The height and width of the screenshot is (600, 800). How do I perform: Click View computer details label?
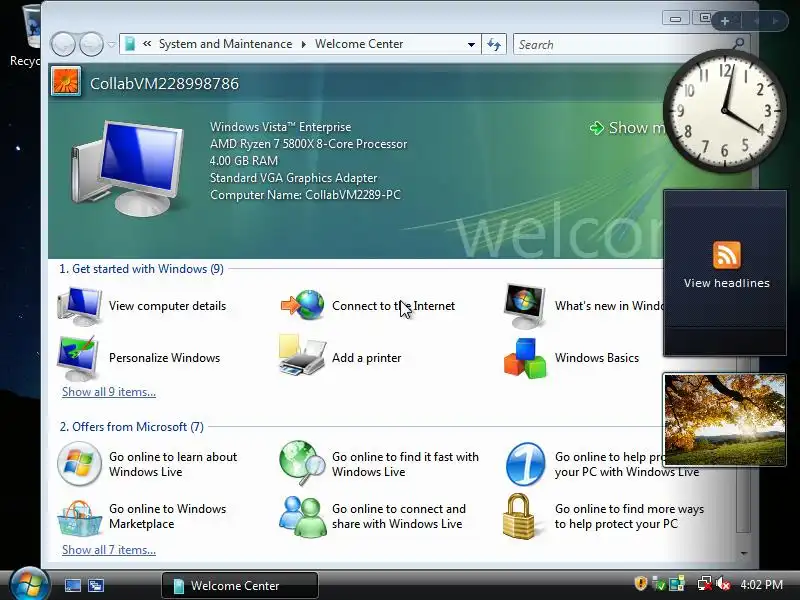167,306
